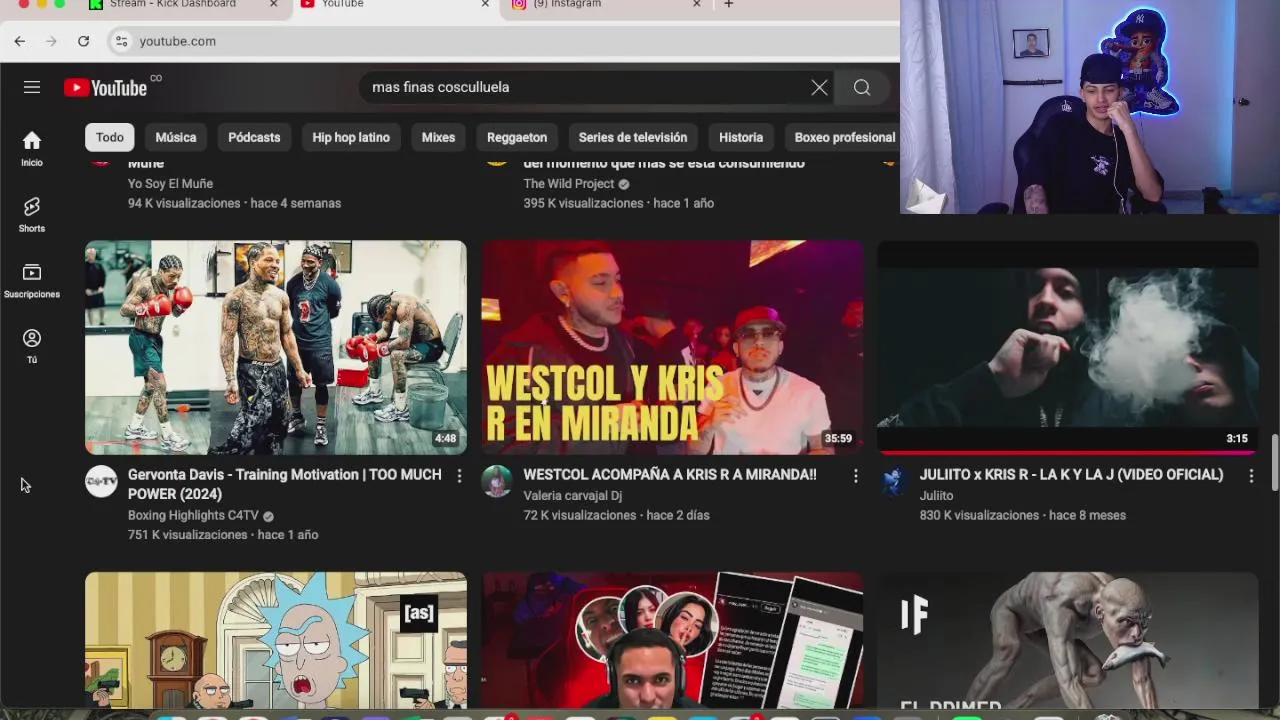1280x720 pixels.
Task: Open the IF creature video thumbnail
Action: [1068, 640]
